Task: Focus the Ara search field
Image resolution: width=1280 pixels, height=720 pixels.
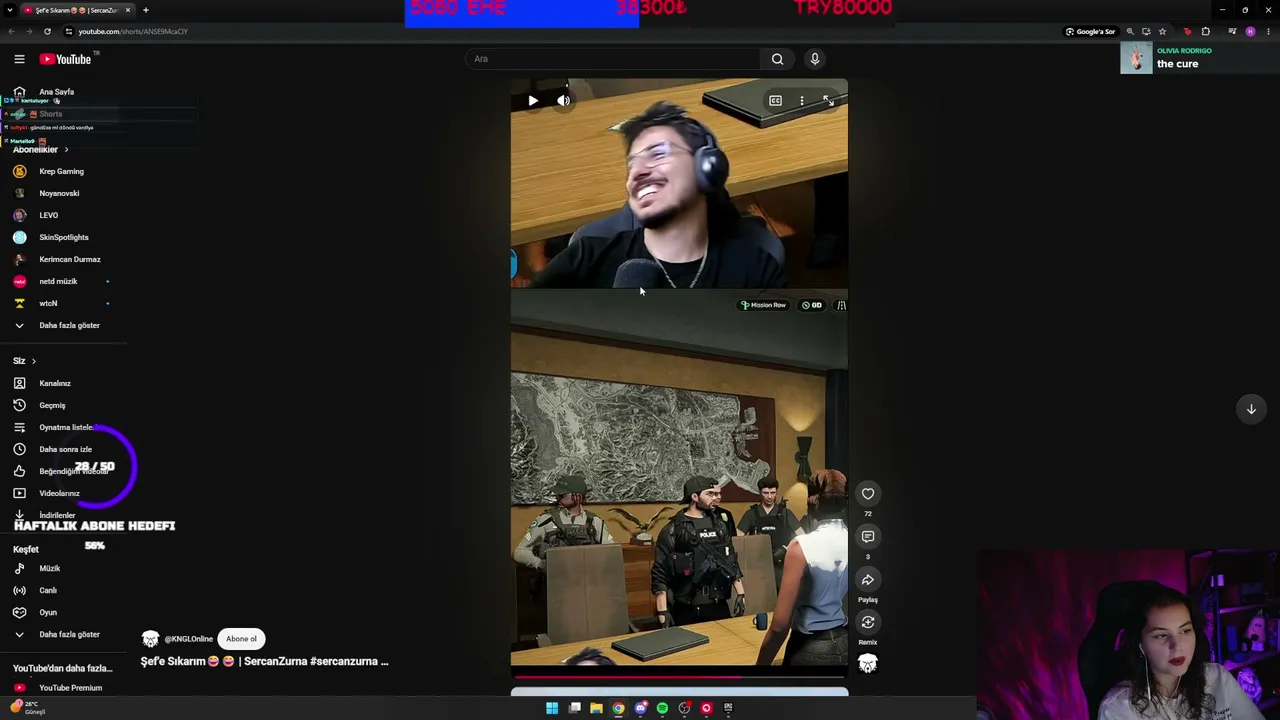Action: [613, 59]
